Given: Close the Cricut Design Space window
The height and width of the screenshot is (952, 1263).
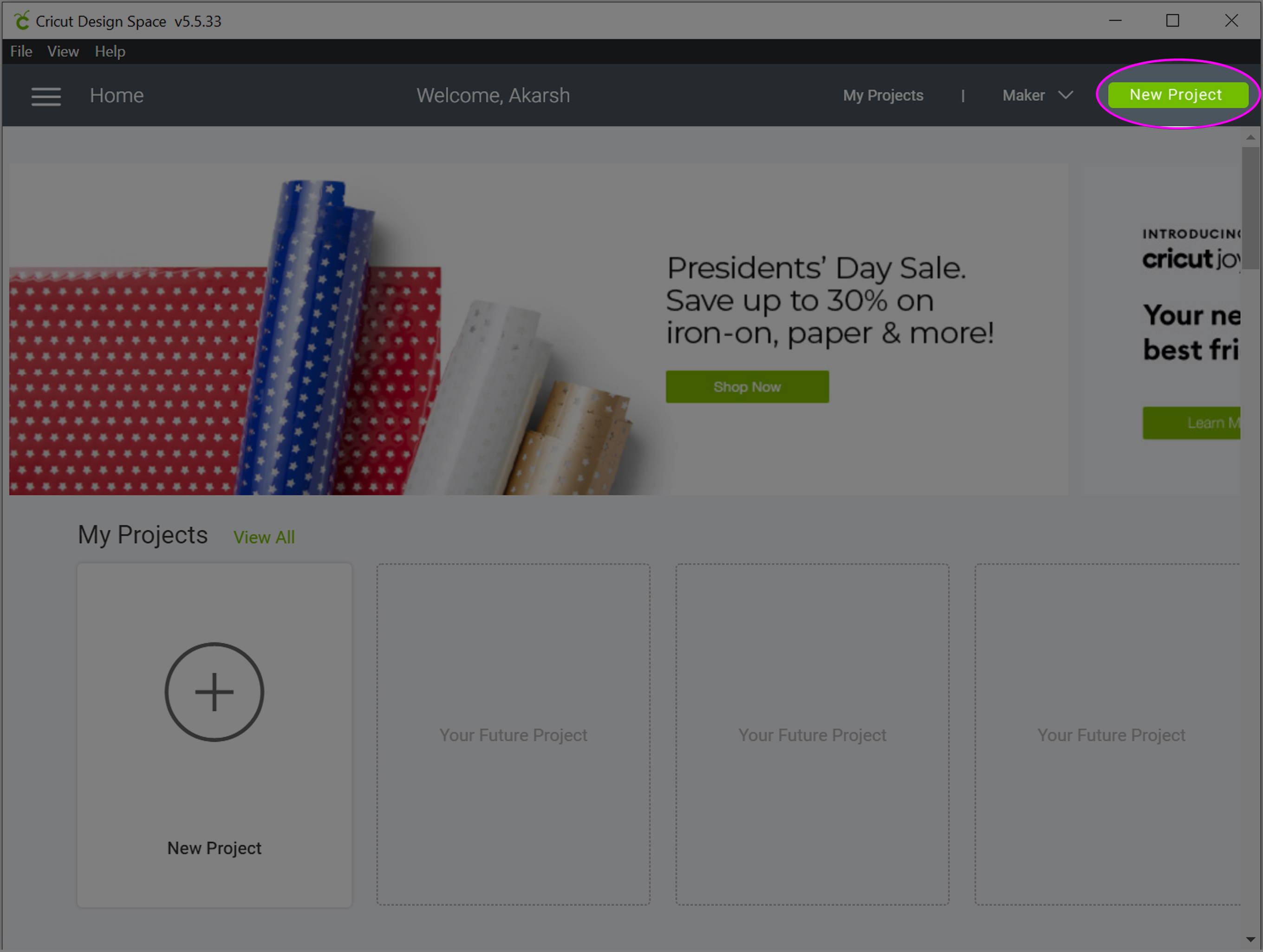Looking at the screenshot, I should (1231, 20).
